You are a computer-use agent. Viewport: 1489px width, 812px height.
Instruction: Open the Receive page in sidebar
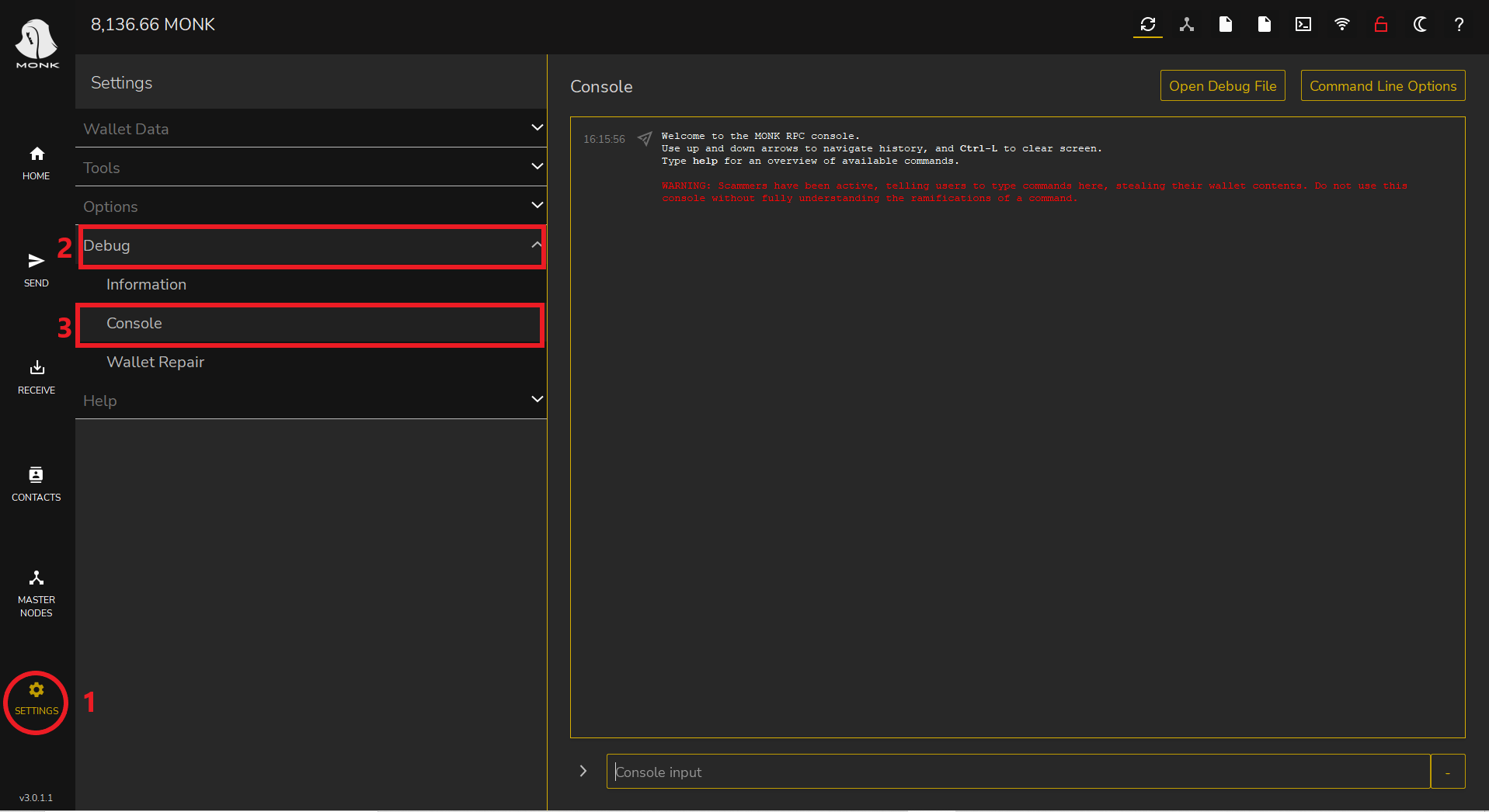[37, 377]
